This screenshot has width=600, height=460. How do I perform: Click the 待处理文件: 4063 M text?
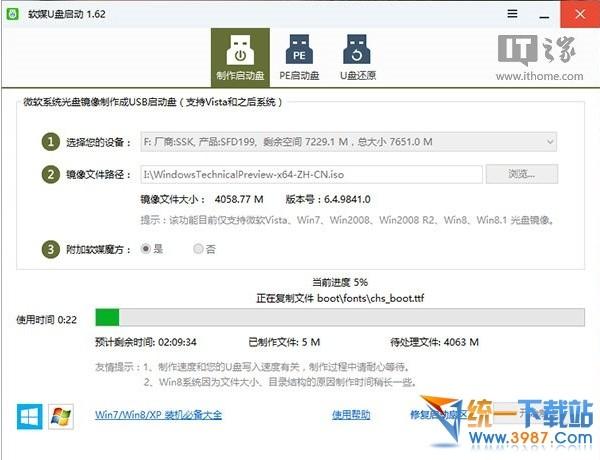(x=434, y=342)
